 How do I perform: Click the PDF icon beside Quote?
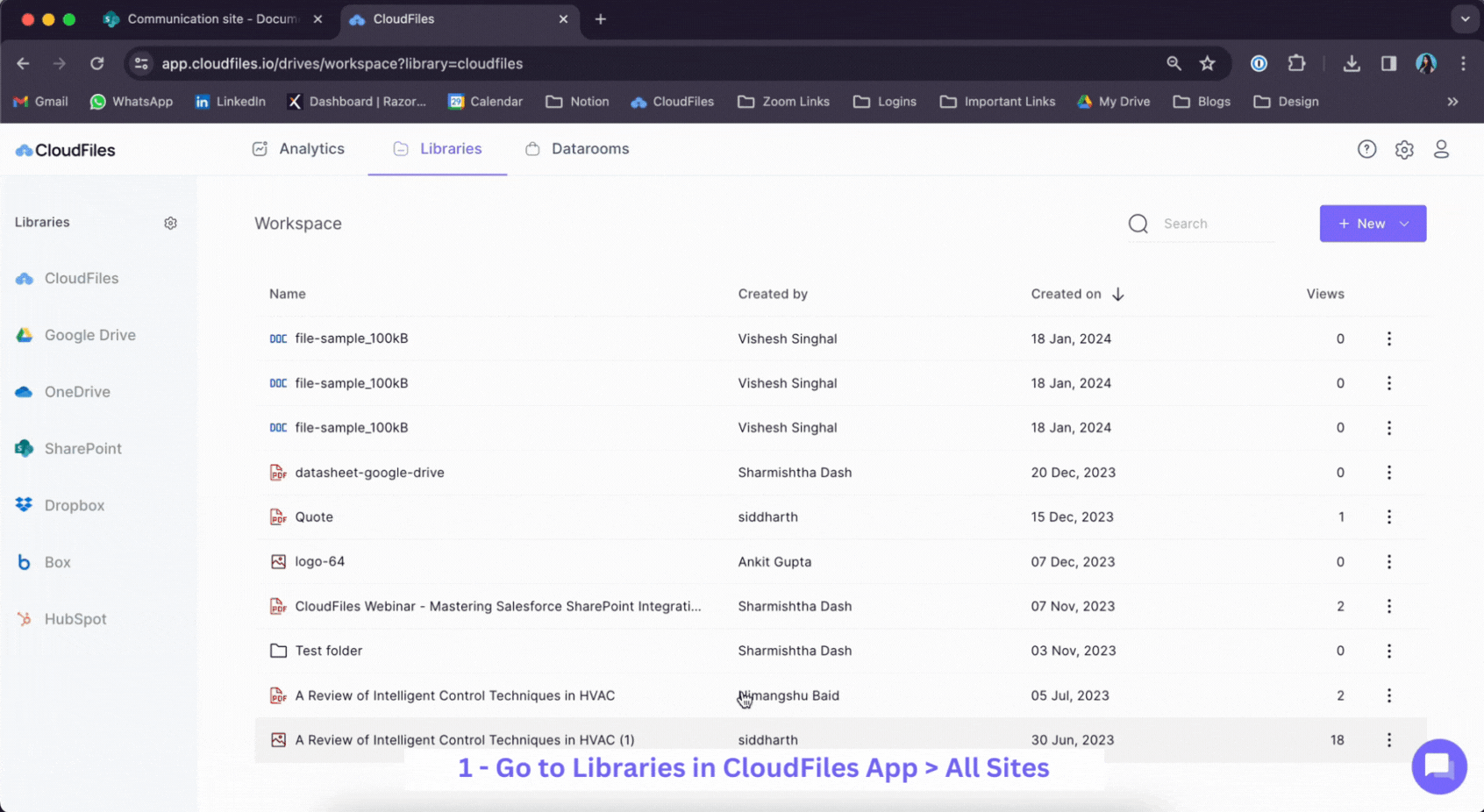278,516
